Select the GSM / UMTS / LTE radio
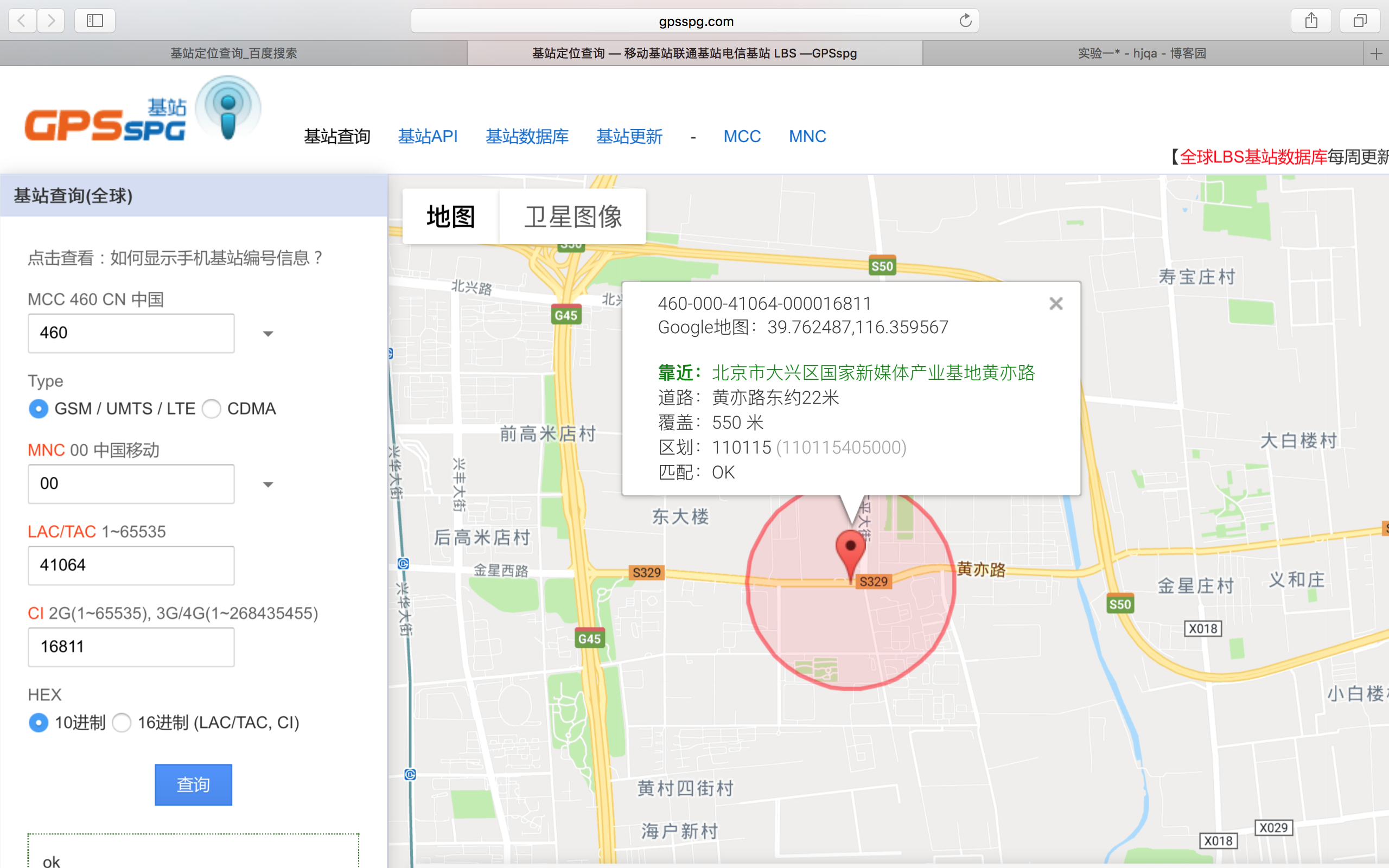Viewport: 1389px width, 868px height. click(39, 409)
